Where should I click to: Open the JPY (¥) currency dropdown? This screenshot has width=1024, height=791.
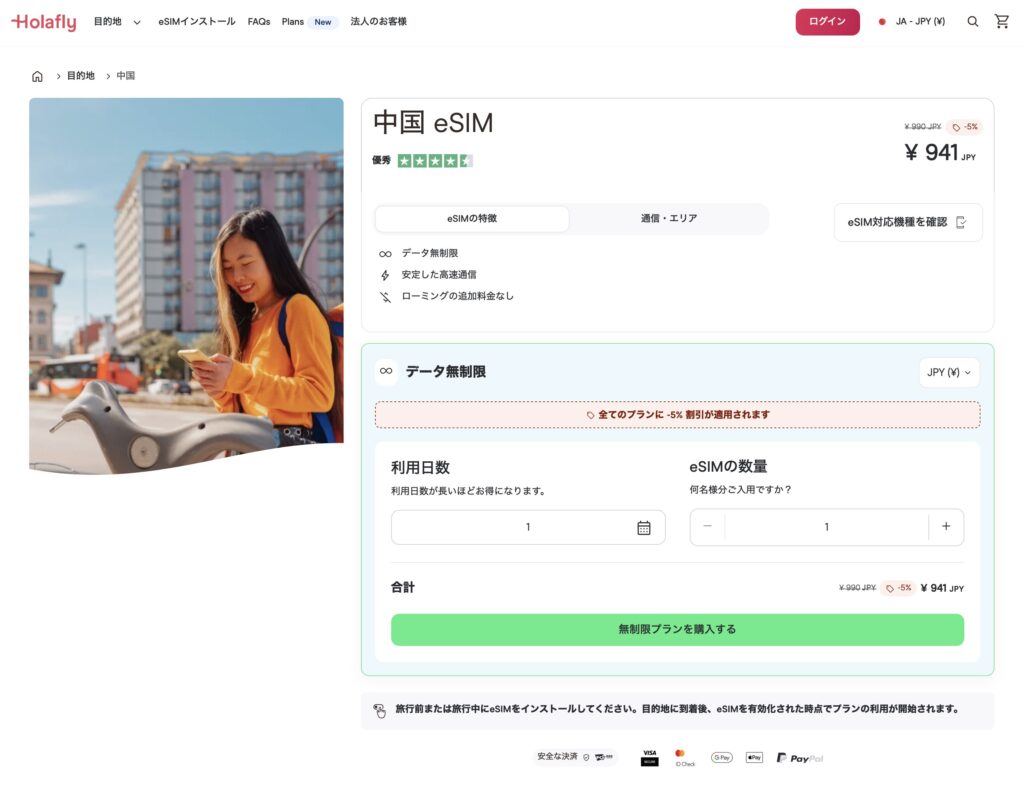click(x=948, y=371)
